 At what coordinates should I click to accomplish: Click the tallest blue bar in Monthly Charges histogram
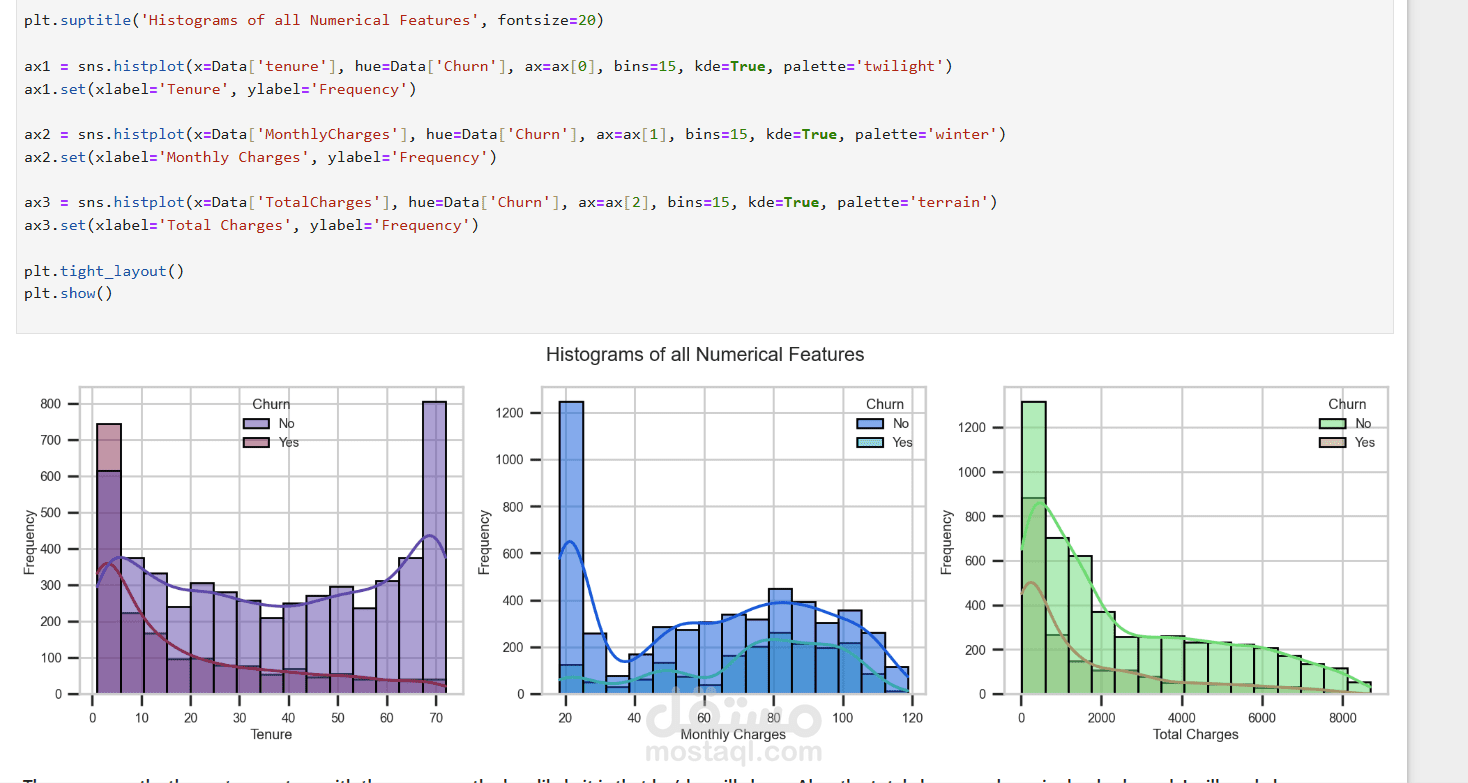[571, 548]
